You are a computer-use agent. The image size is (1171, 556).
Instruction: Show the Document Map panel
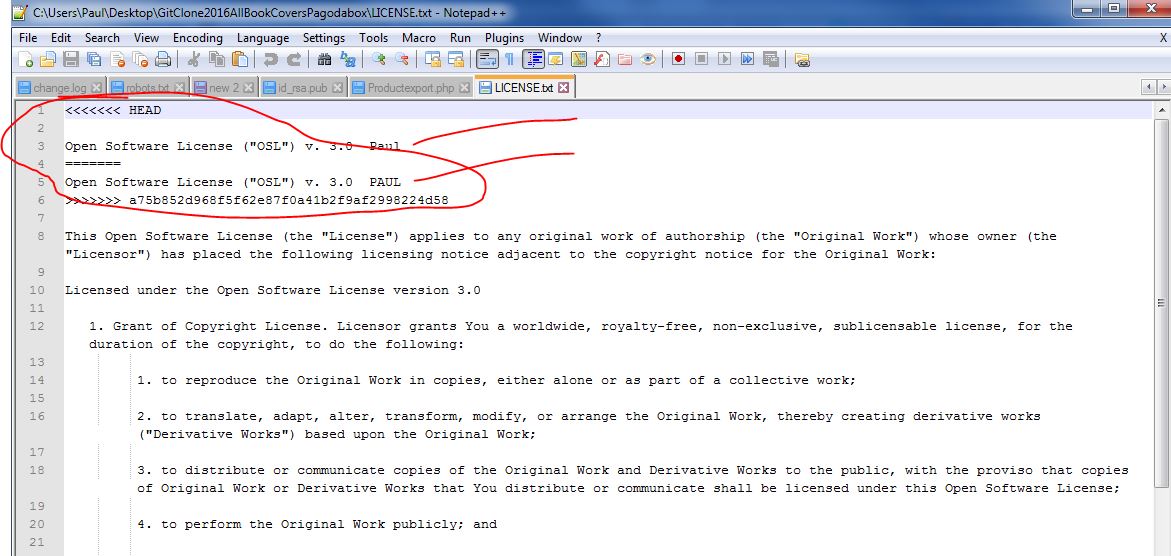pos(579,59)
